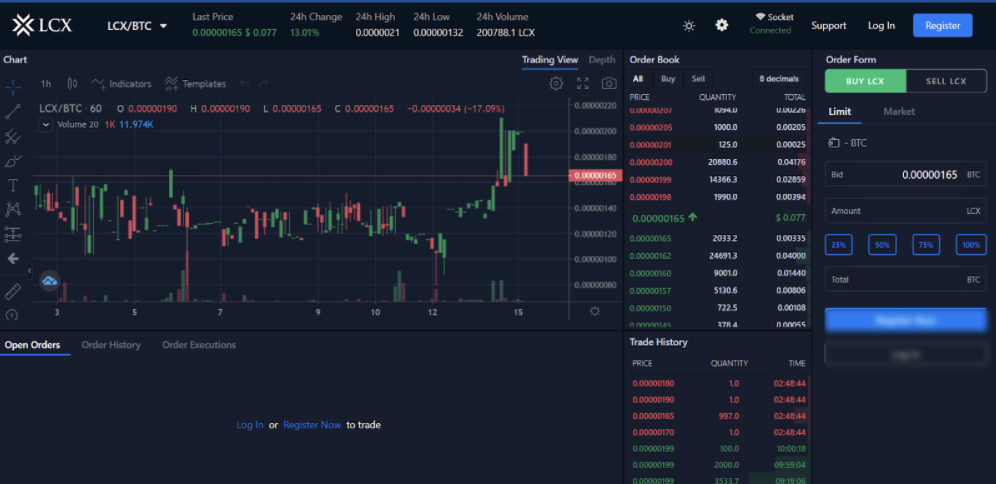Open the 8 decimals dropdown

[x=779, y=78]
